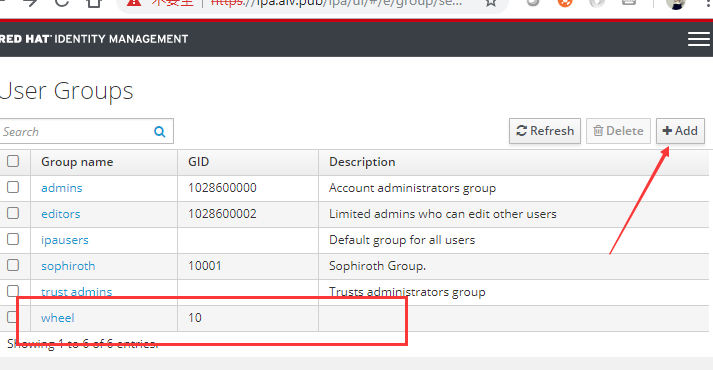Viewport: 713px width, 370px height.
Task: Open the browser profile avatar
Action: pyautogui.click(x=676, y=4)
